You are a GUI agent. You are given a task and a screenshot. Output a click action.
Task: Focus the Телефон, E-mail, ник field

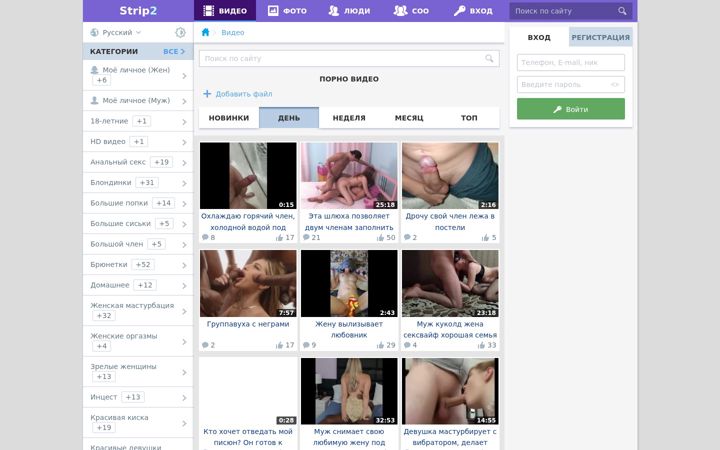(x=571, y=62)
